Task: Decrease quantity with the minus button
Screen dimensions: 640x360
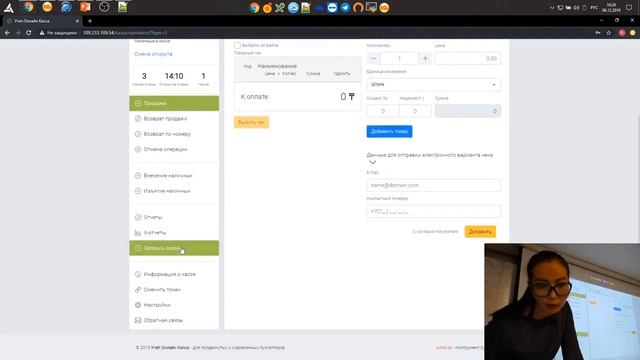Action: click(x=373, y=58)
